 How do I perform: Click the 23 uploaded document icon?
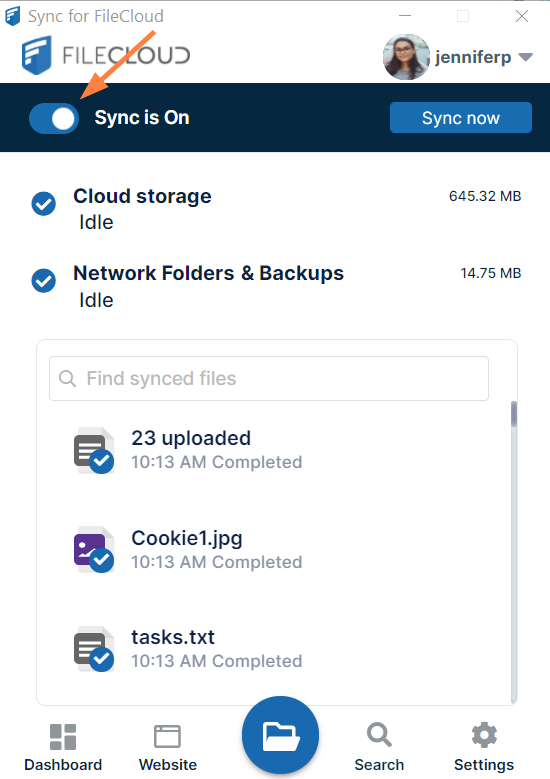(94, 450)
